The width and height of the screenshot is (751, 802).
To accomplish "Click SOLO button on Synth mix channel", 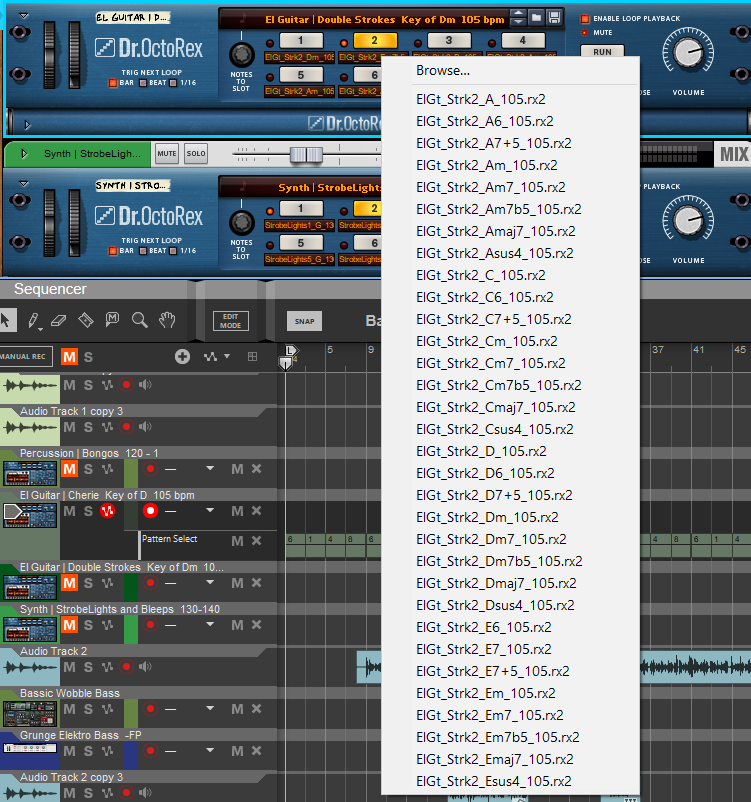I will click(196, 153).
